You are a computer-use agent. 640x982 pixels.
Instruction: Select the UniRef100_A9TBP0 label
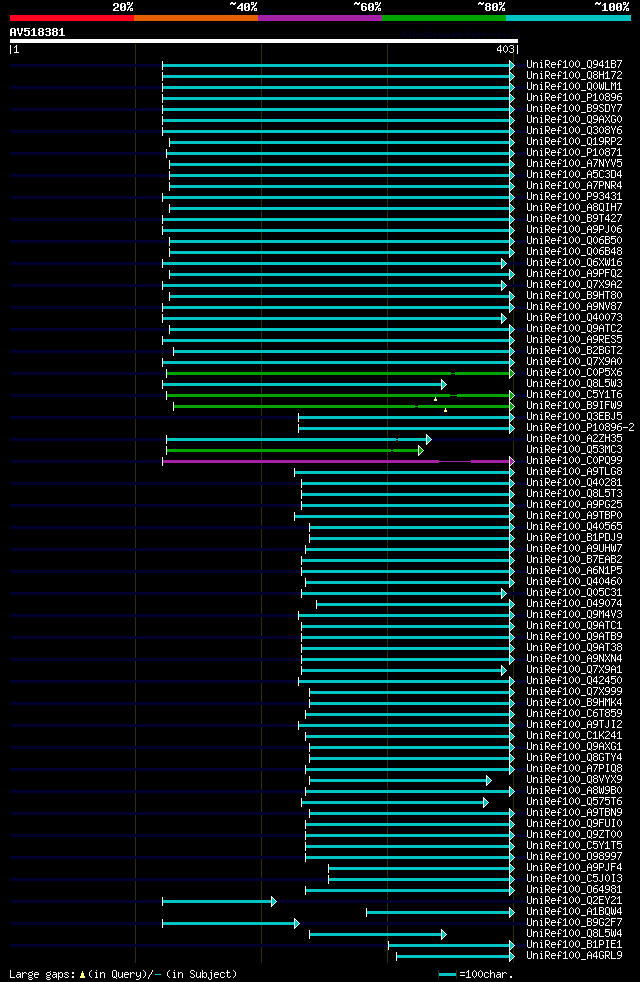(x=574, y=516)
